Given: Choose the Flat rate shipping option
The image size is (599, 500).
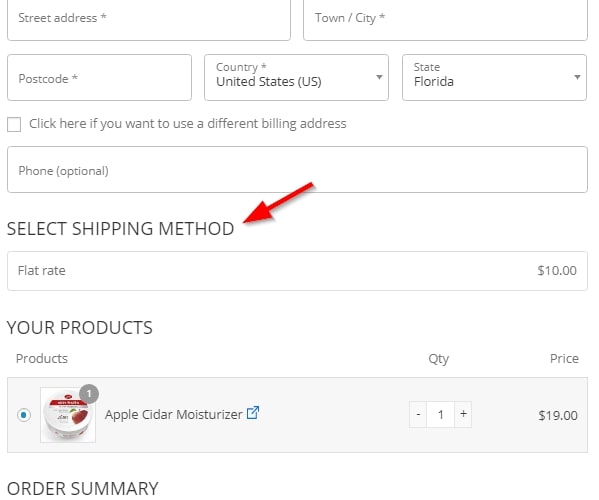Looking at the screenshot, I should click(x=297, y=271).
